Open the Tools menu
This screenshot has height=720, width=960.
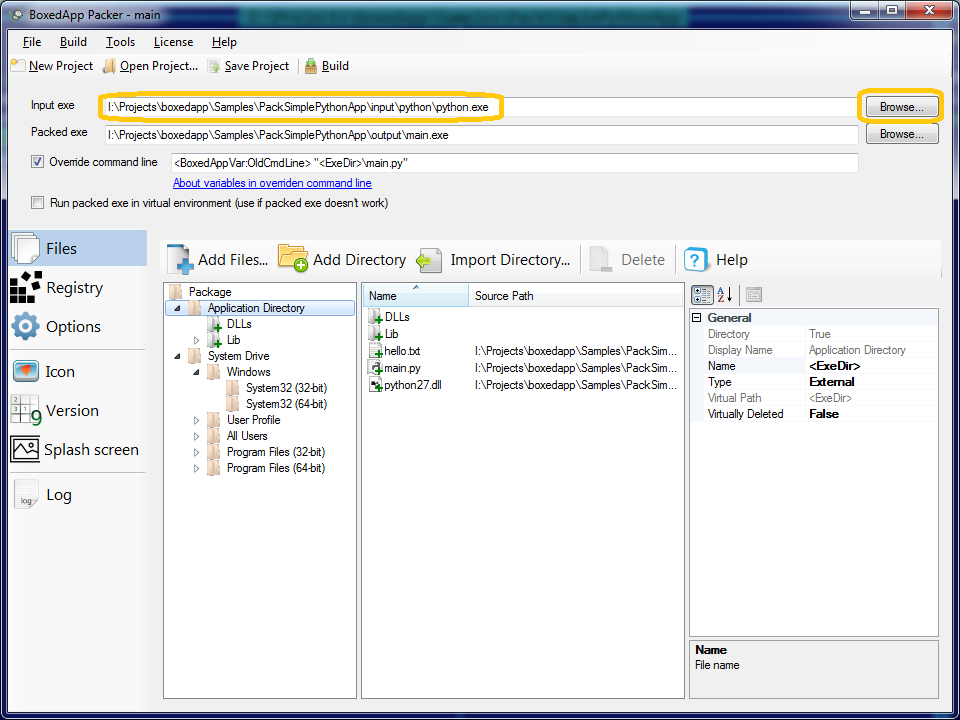(120, 42)
